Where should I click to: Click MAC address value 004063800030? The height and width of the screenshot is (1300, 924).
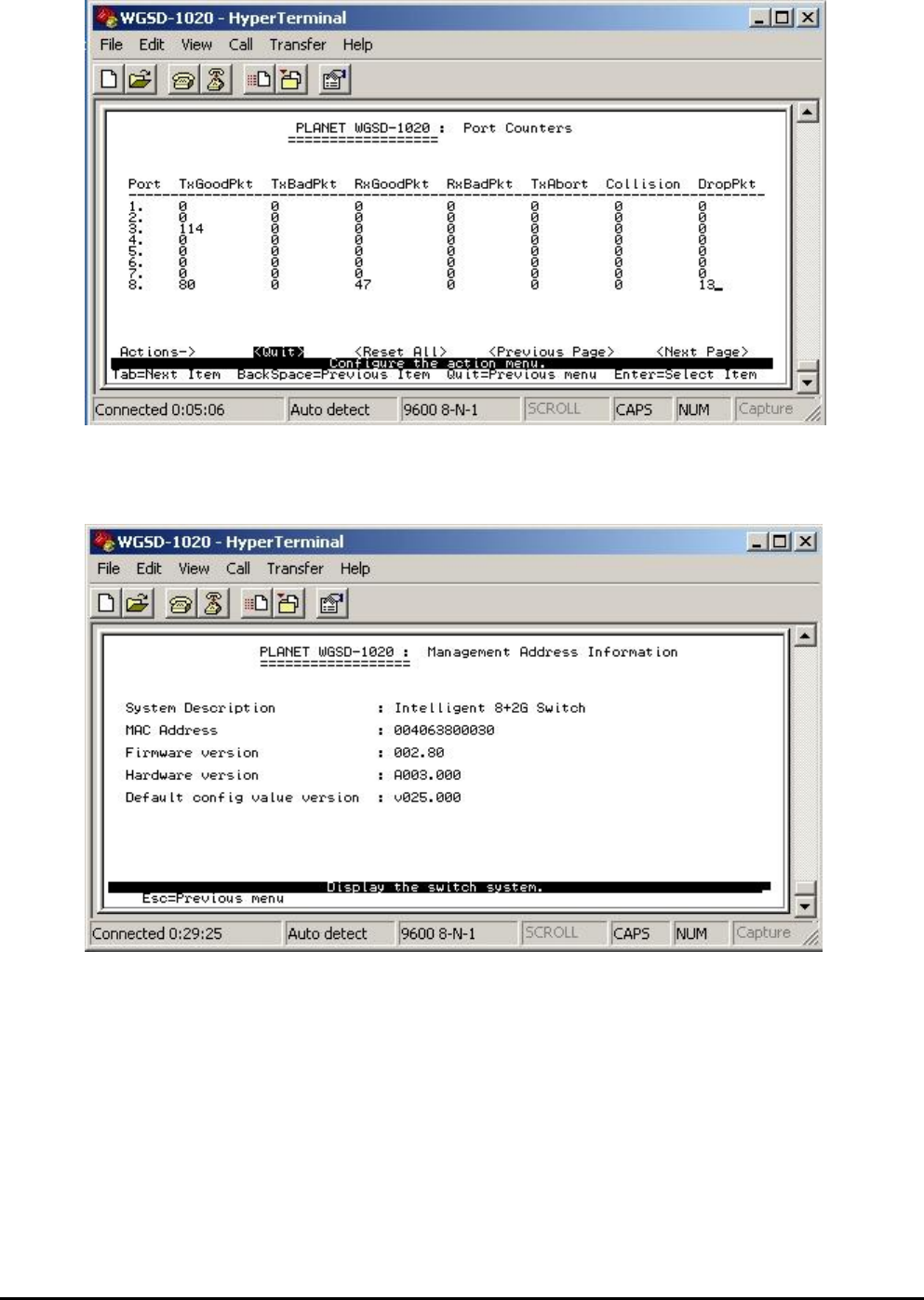click(x=444, y=730)
